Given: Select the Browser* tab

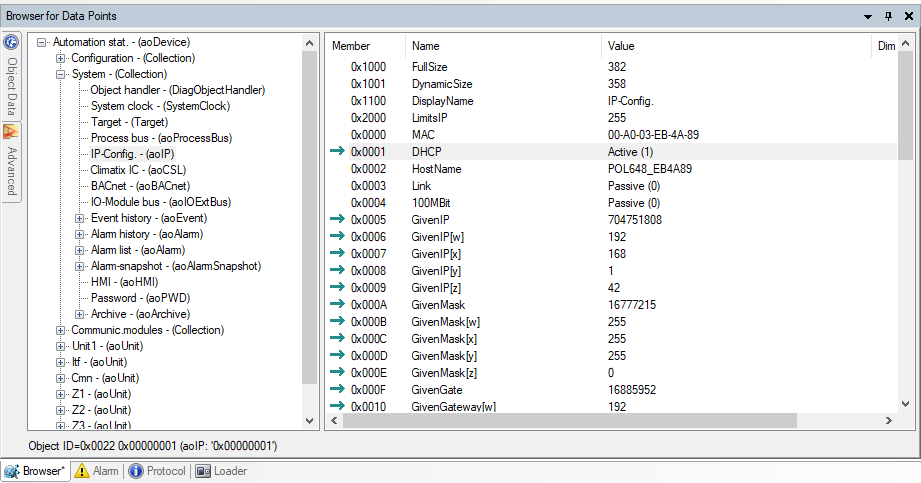Looking at the screenshot, I should [x=35, y=471].
